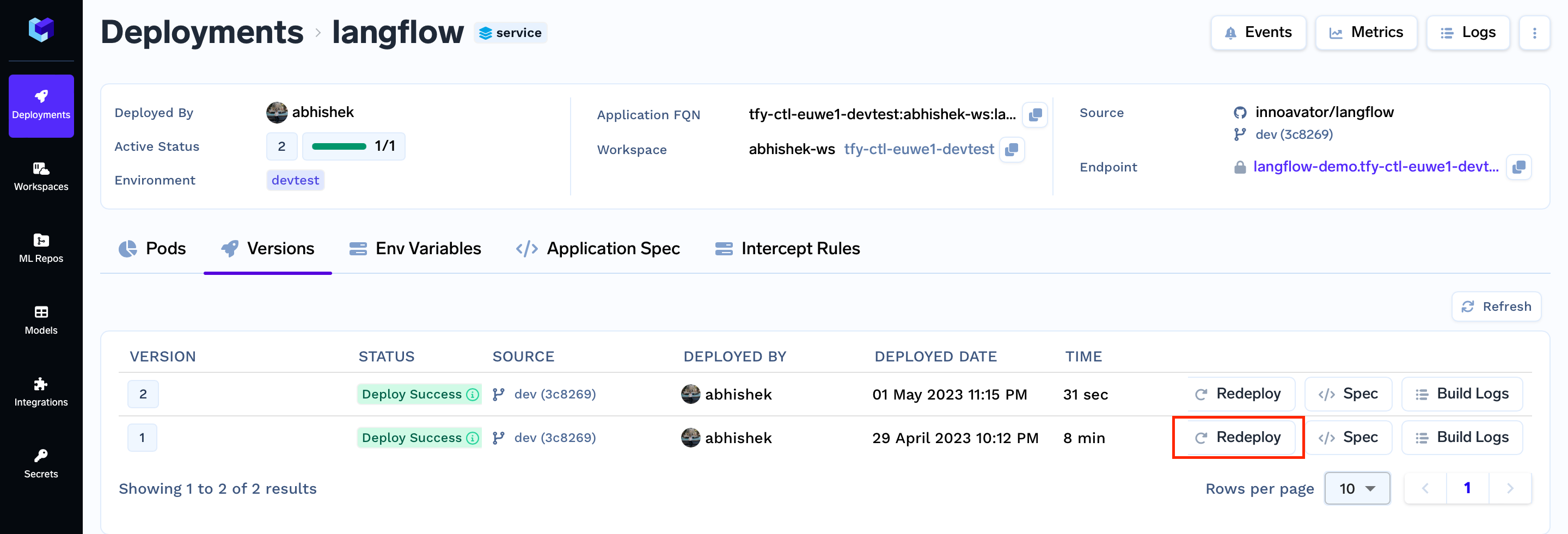Image resolution: width=1568 pixels, height=534 pixels.
Task: Open the Env Variables tab
Action: coord(415,248)
